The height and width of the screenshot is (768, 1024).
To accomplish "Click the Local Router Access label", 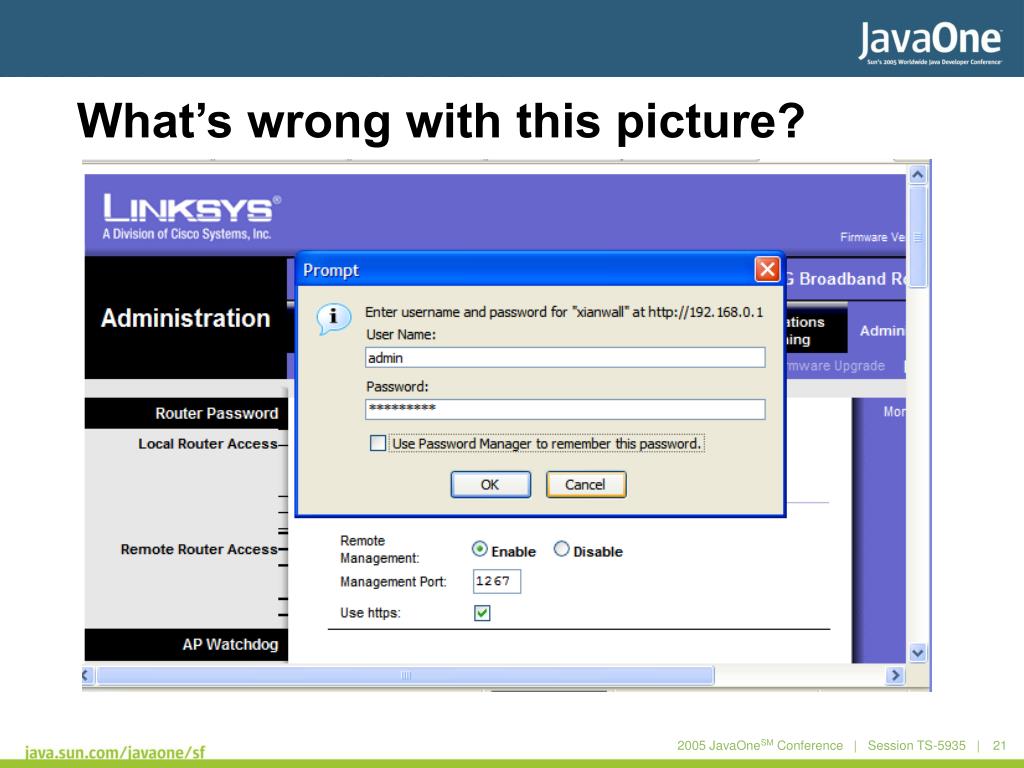I will tap(208, 443).
